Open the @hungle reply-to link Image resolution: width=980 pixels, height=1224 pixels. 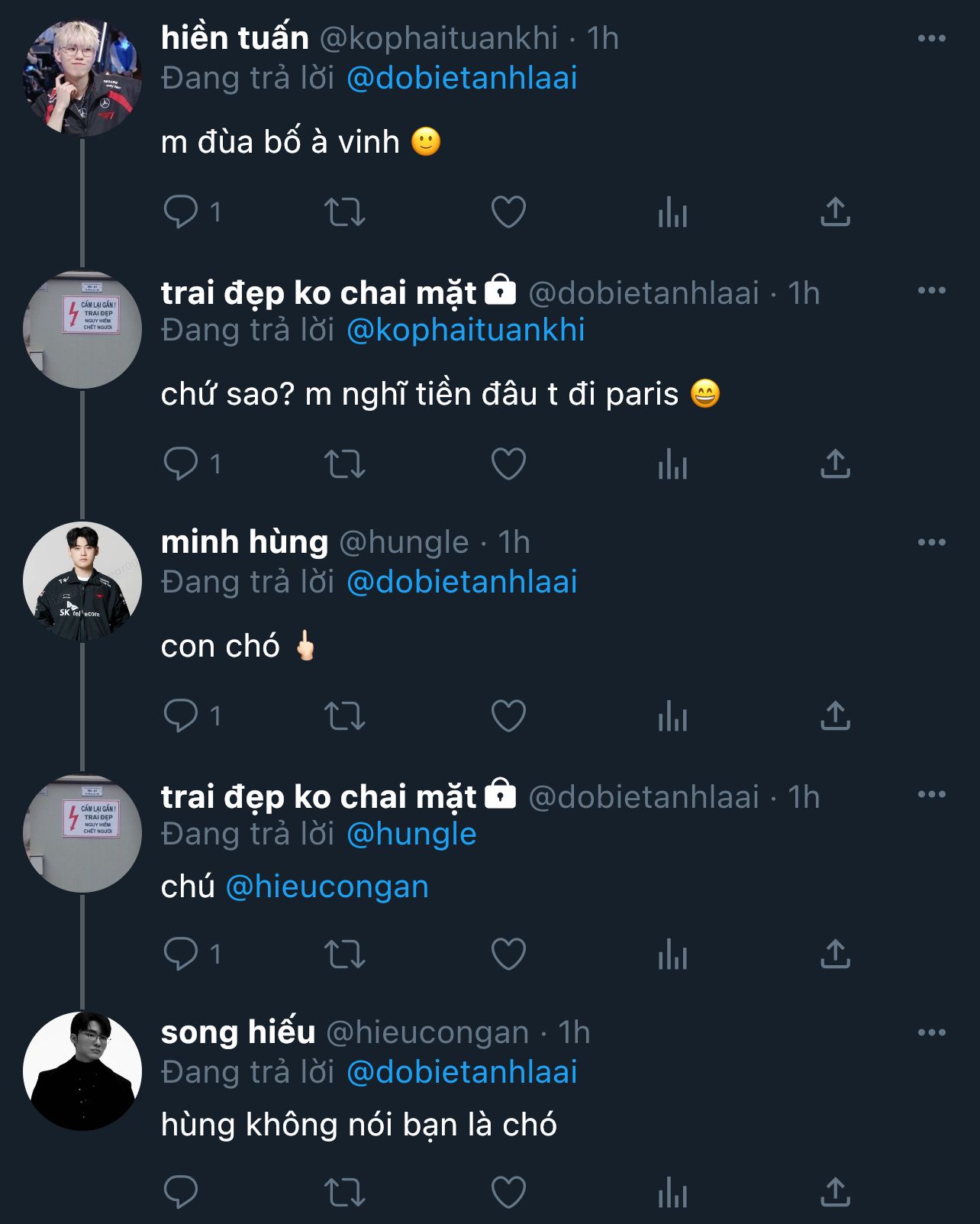pos(411,834)
